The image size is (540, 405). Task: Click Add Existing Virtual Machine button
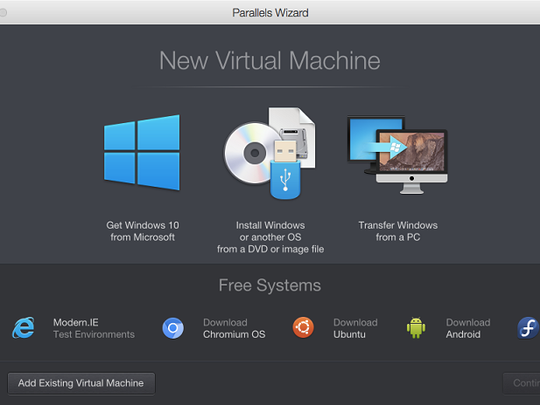tap(81, 383)
